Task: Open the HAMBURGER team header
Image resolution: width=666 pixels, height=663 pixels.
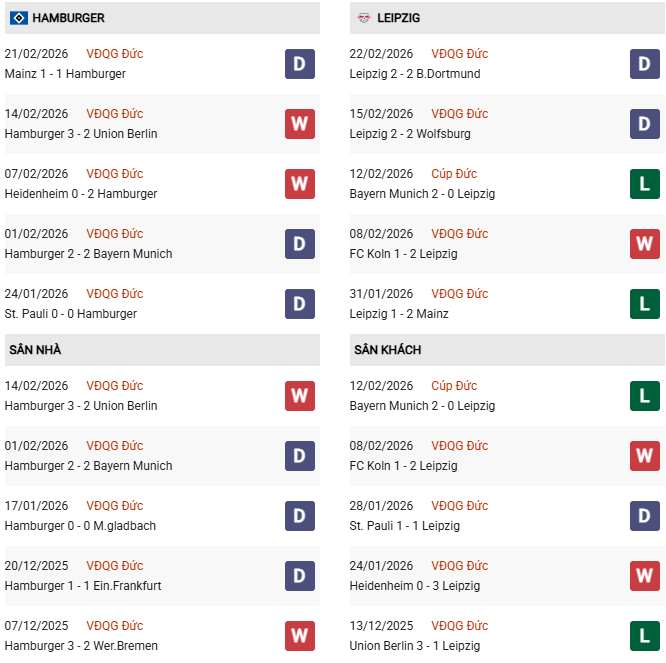Action: 68,18
